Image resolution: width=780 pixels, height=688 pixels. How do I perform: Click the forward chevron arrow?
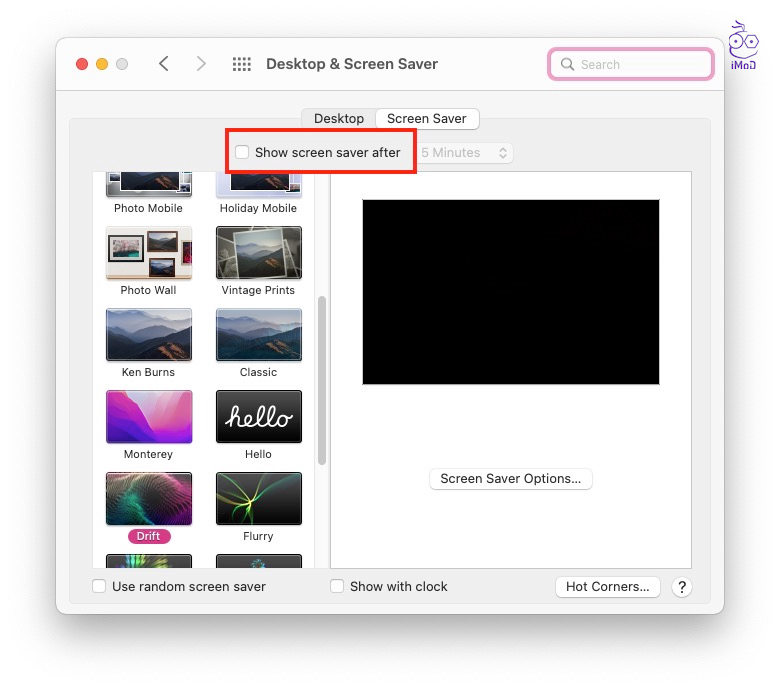pyautogui.click(x=201, y=64)
